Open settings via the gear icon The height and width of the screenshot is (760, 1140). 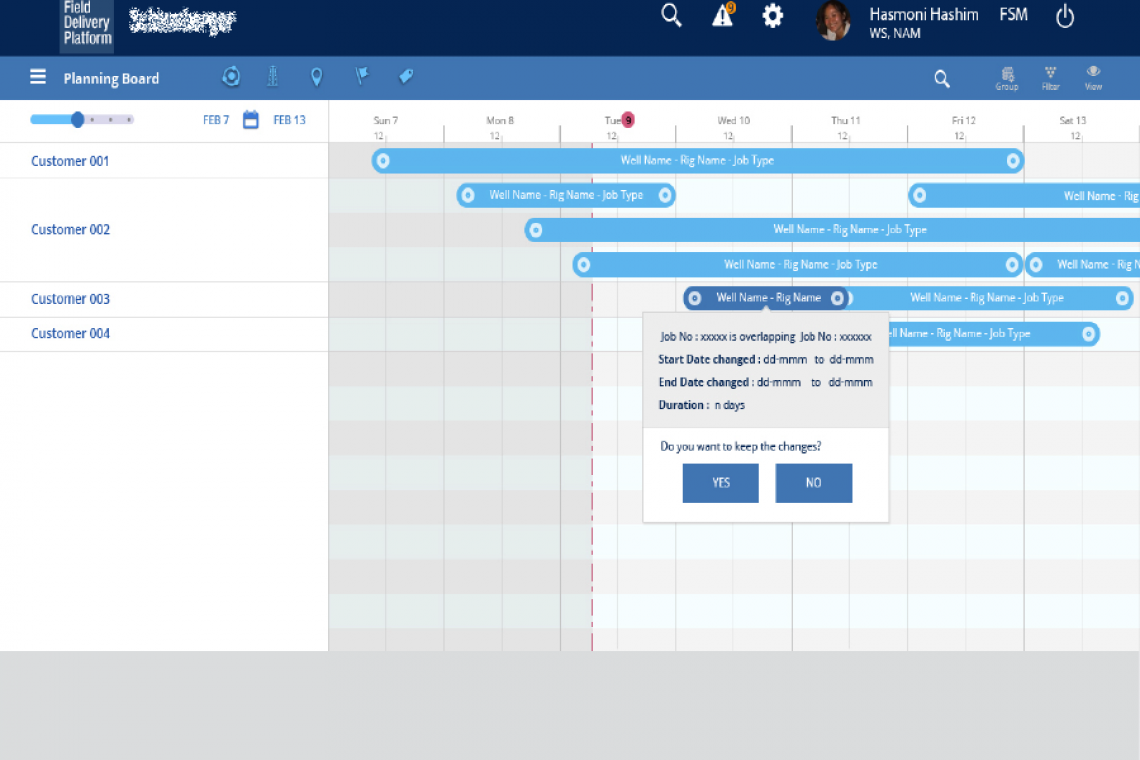[x=773, y=16]
